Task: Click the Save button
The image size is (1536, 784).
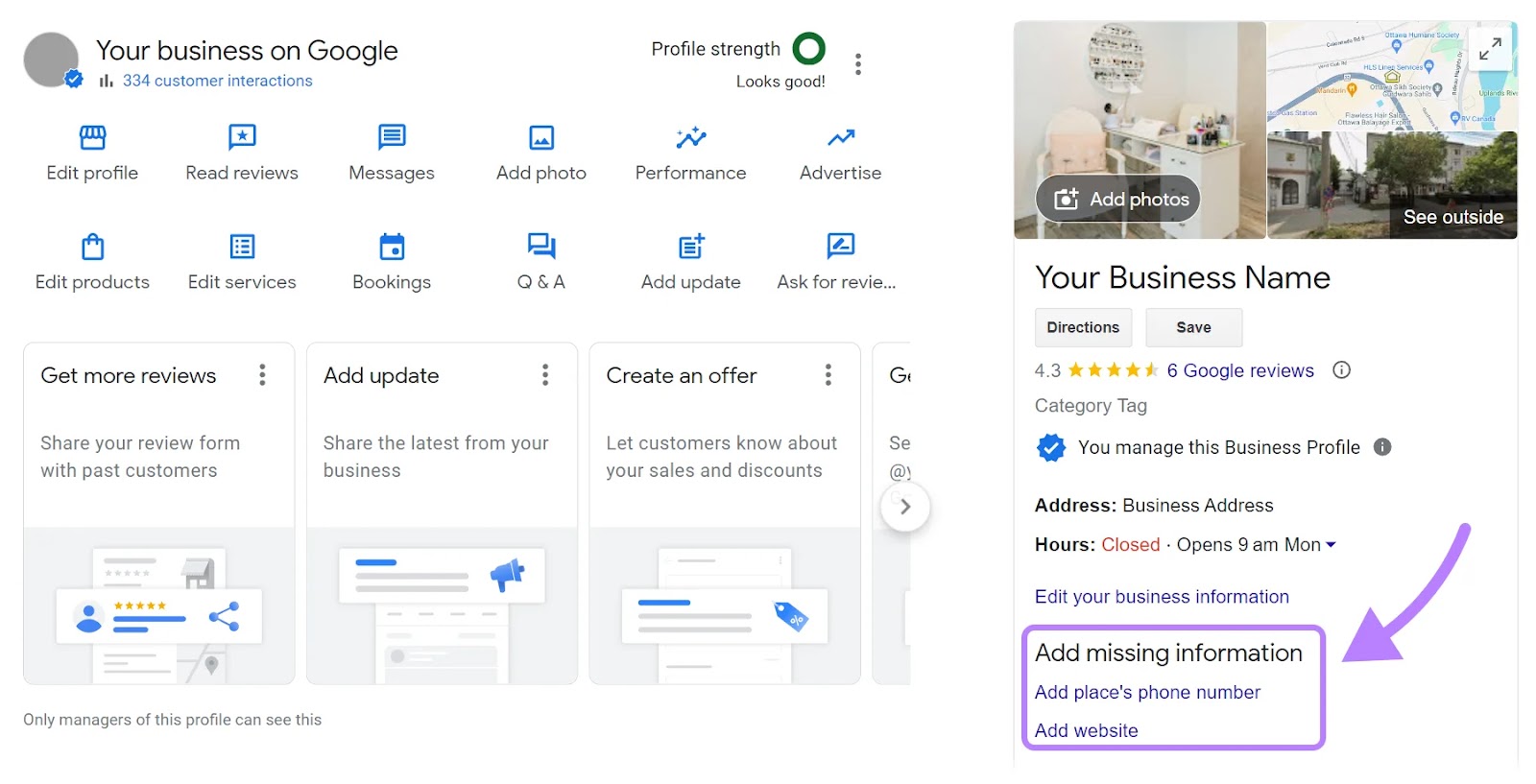Action: (x=1194, y=327)
